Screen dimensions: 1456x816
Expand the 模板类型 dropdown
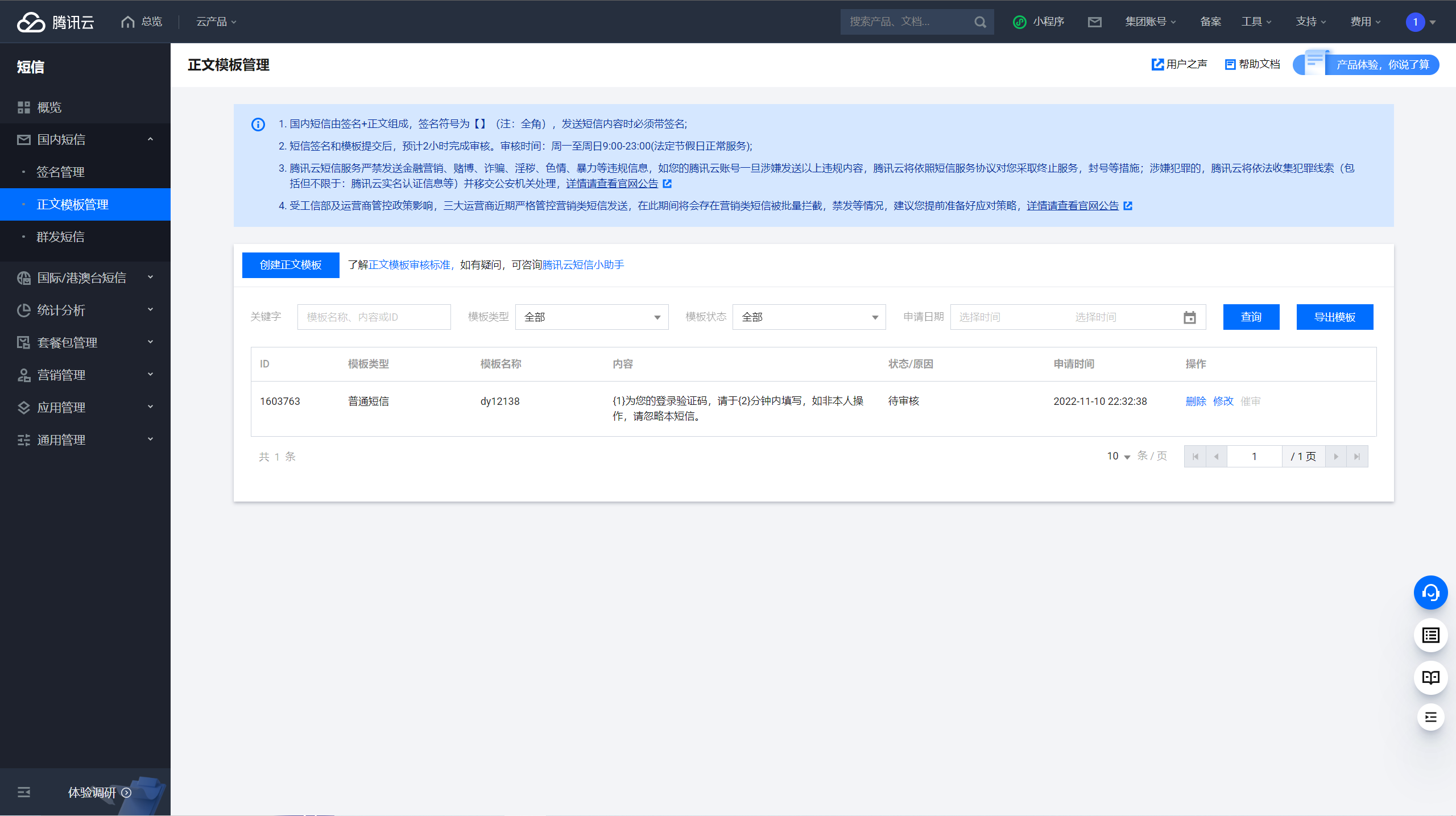click(591, 317)
